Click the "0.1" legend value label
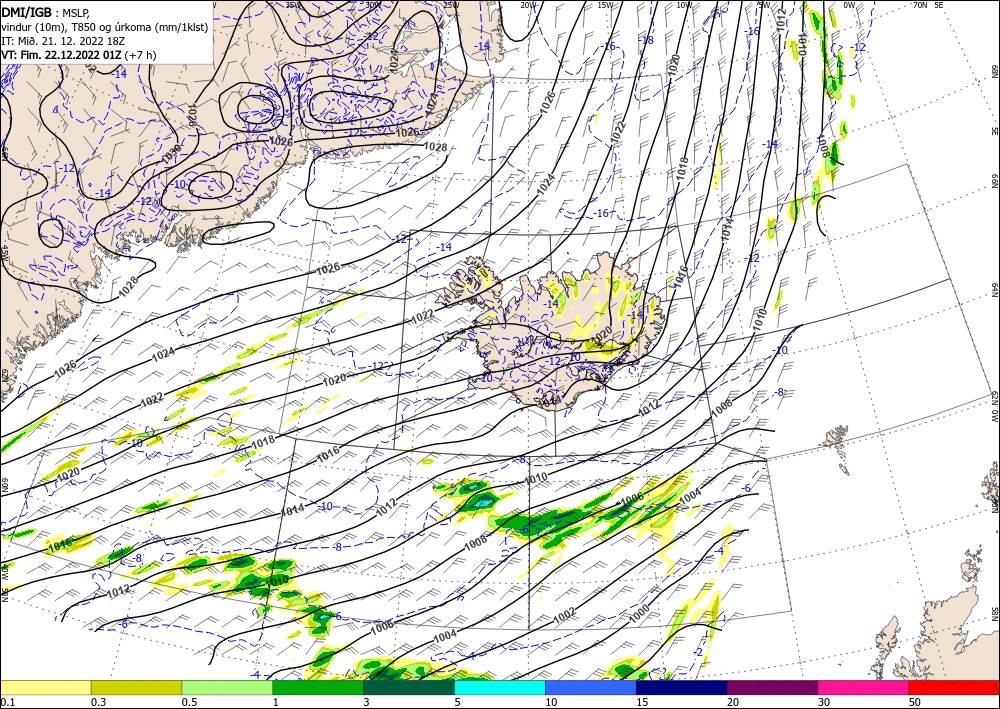The height and width of the screenshot is (709, 1000). click(8, 702)
